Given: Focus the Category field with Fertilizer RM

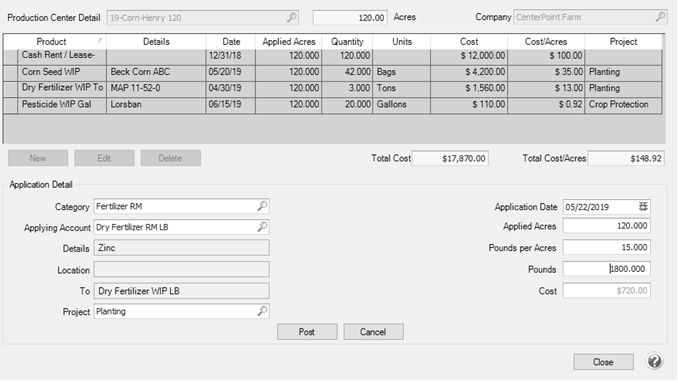Looking at the screenshot, I should coord(182,206).
